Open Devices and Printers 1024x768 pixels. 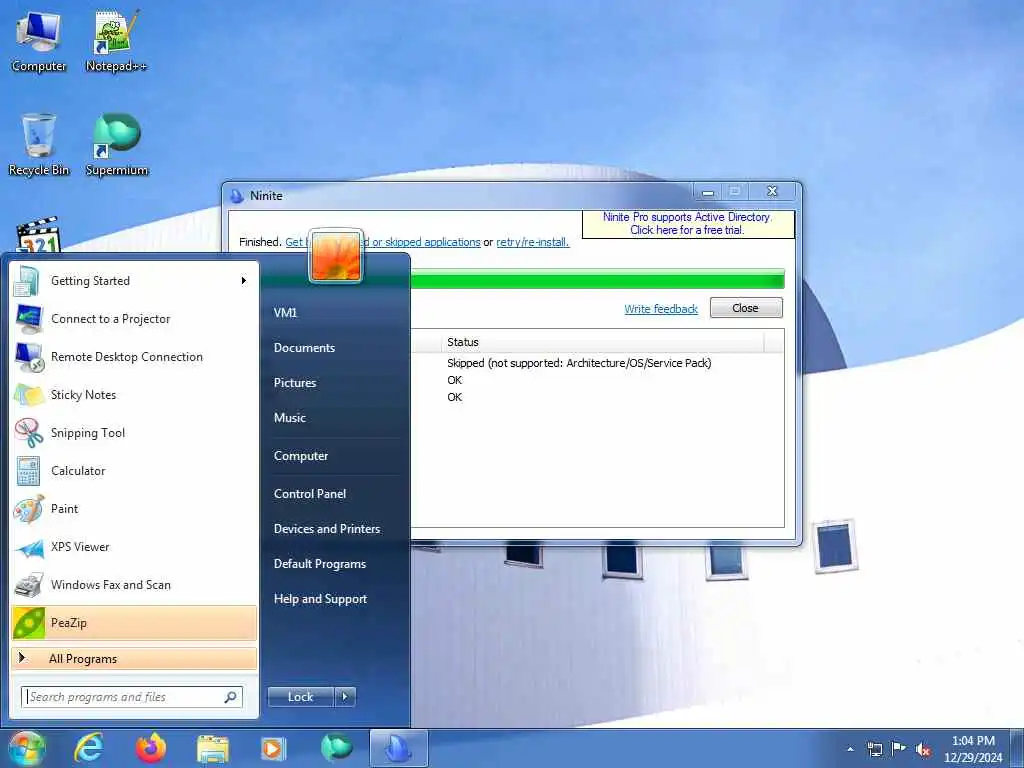[x=327, y=528]
